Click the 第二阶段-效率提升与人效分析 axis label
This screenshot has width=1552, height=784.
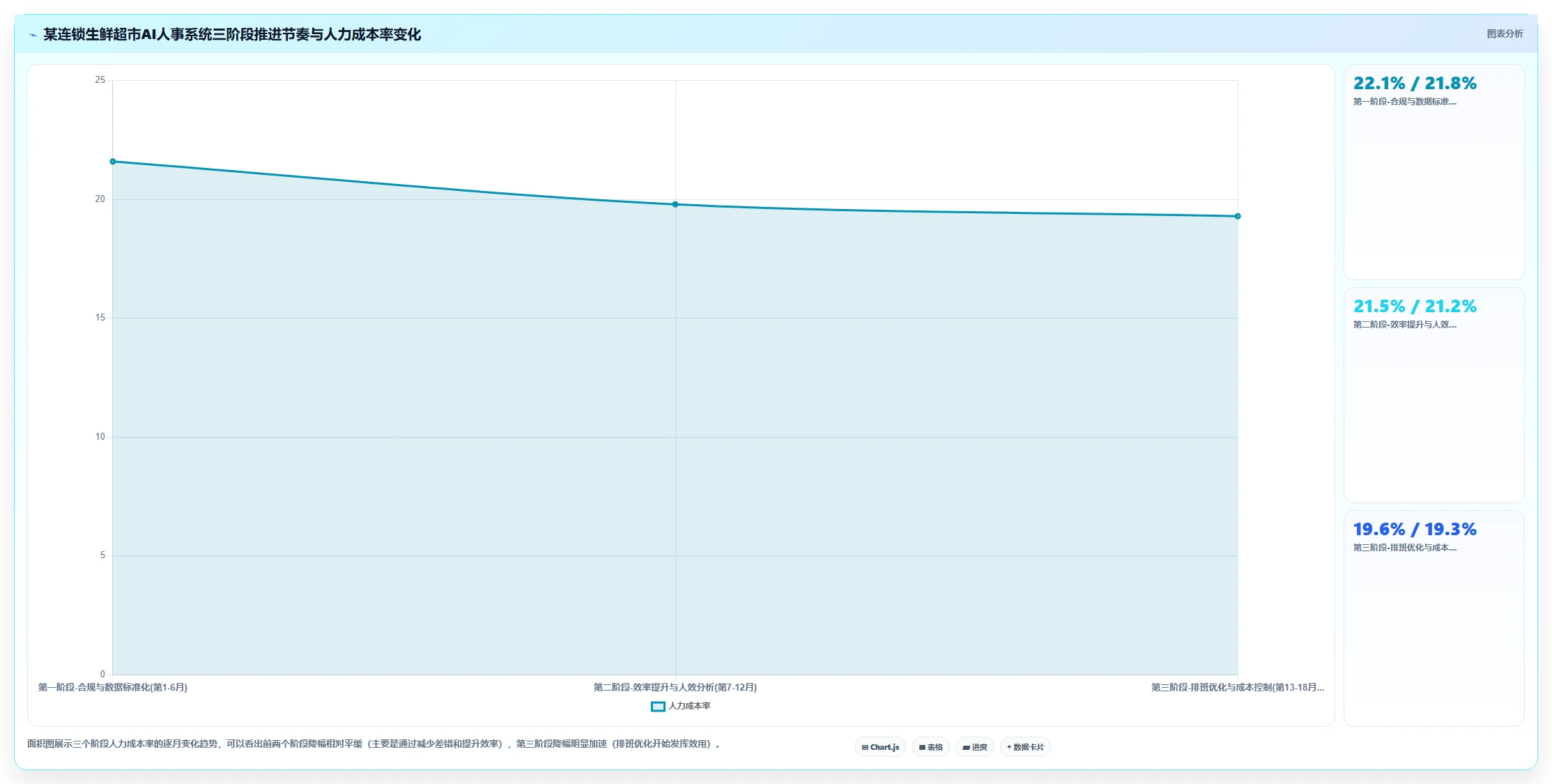675,687
